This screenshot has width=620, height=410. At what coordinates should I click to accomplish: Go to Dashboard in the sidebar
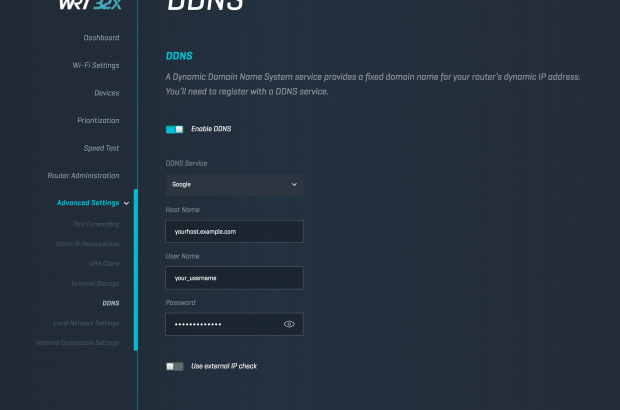(101, 38)
